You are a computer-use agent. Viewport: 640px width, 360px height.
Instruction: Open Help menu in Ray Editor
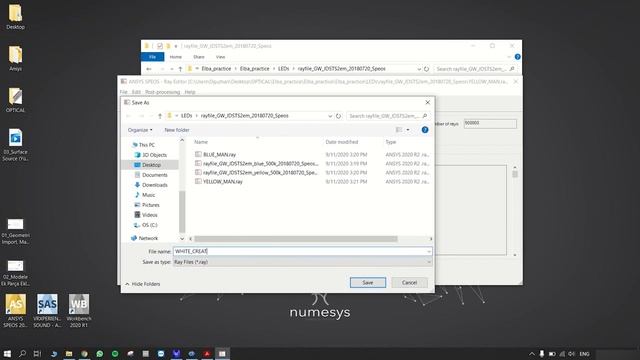click(x=190, y=92)
